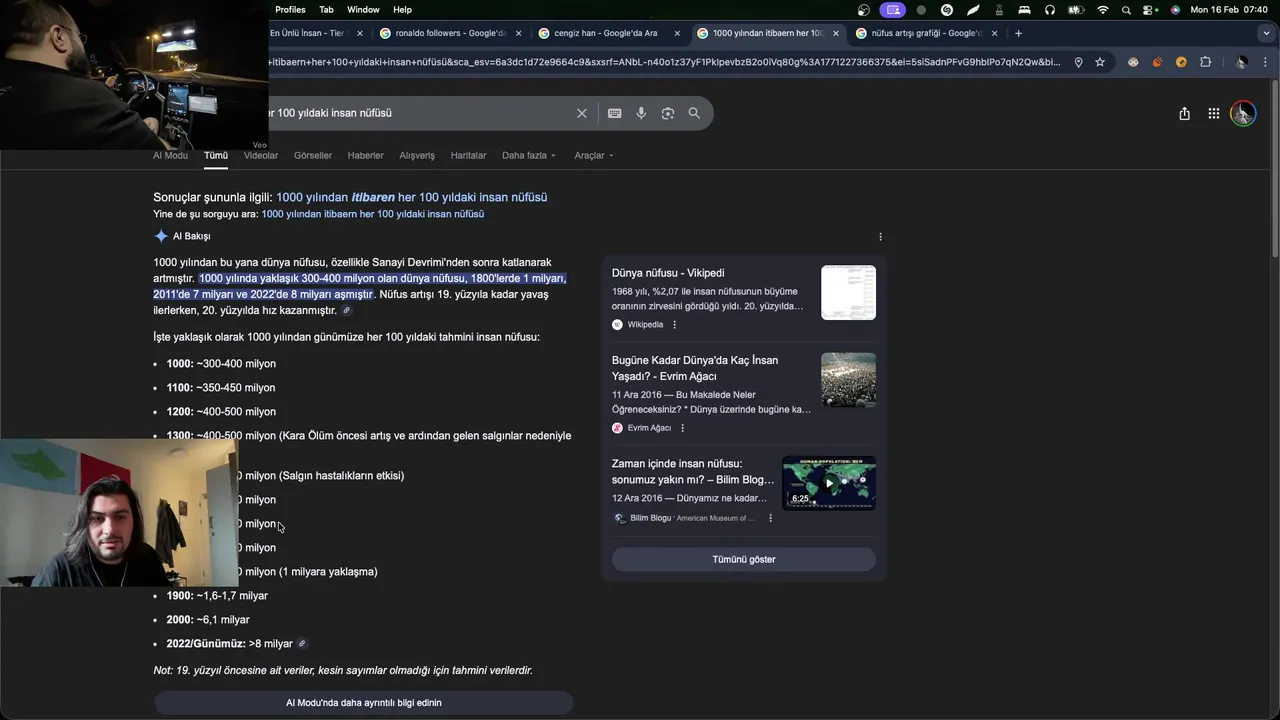
Task: Select the Alışveriş search tab
Action: coord(417,155)
